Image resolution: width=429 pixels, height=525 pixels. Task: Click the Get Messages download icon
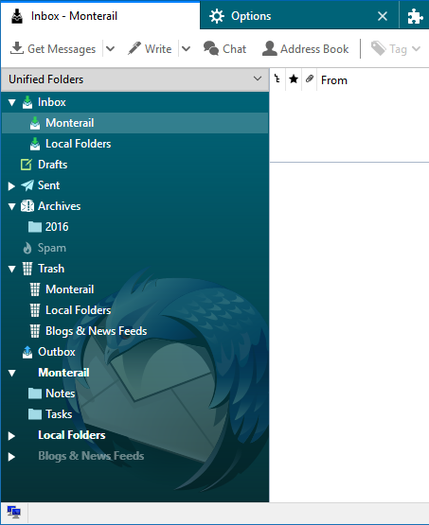coord(17,48)
